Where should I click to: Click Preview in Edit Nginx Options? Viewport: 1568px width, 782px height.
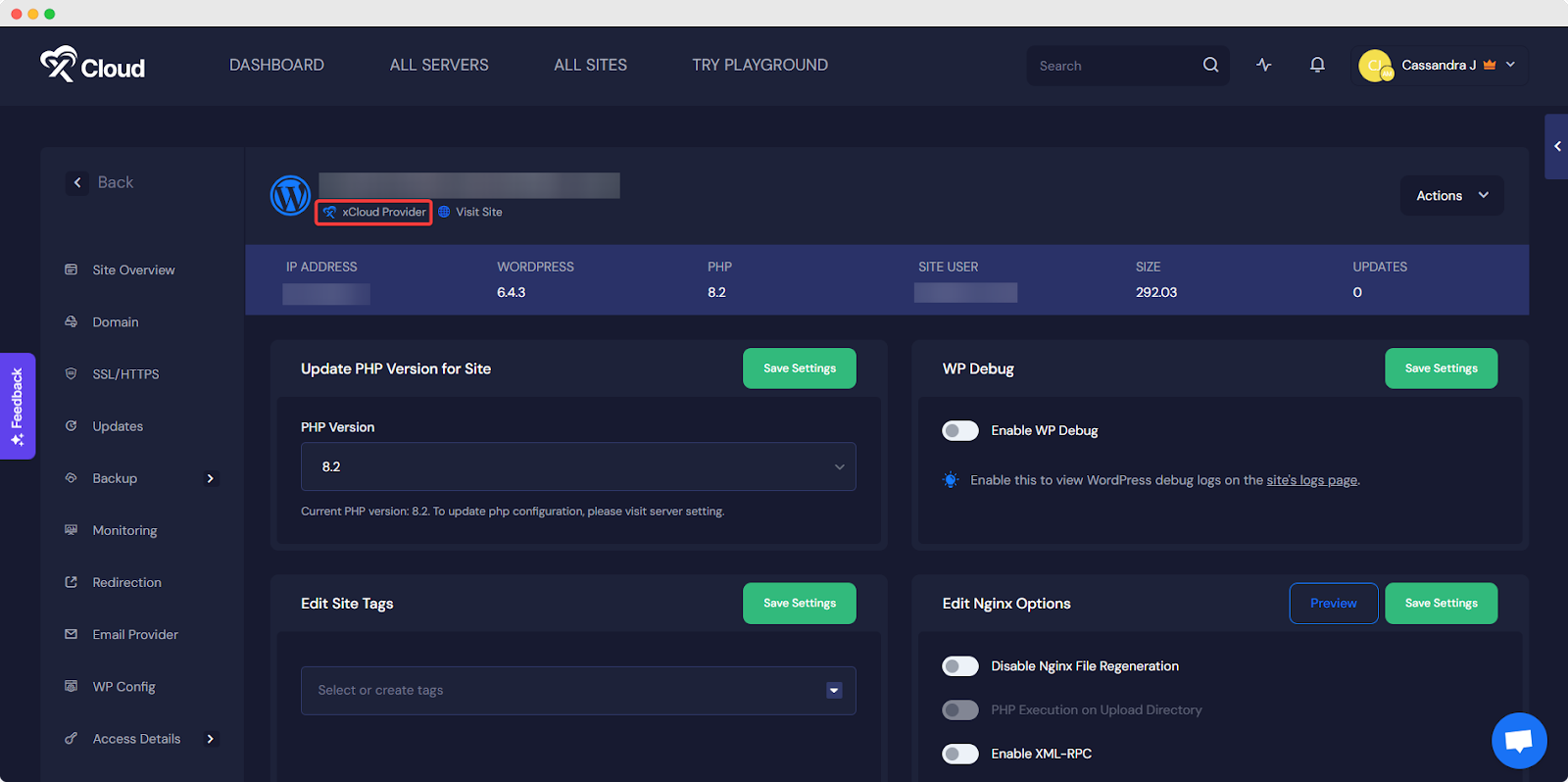pyautogui.click(x=1333, y=604)
